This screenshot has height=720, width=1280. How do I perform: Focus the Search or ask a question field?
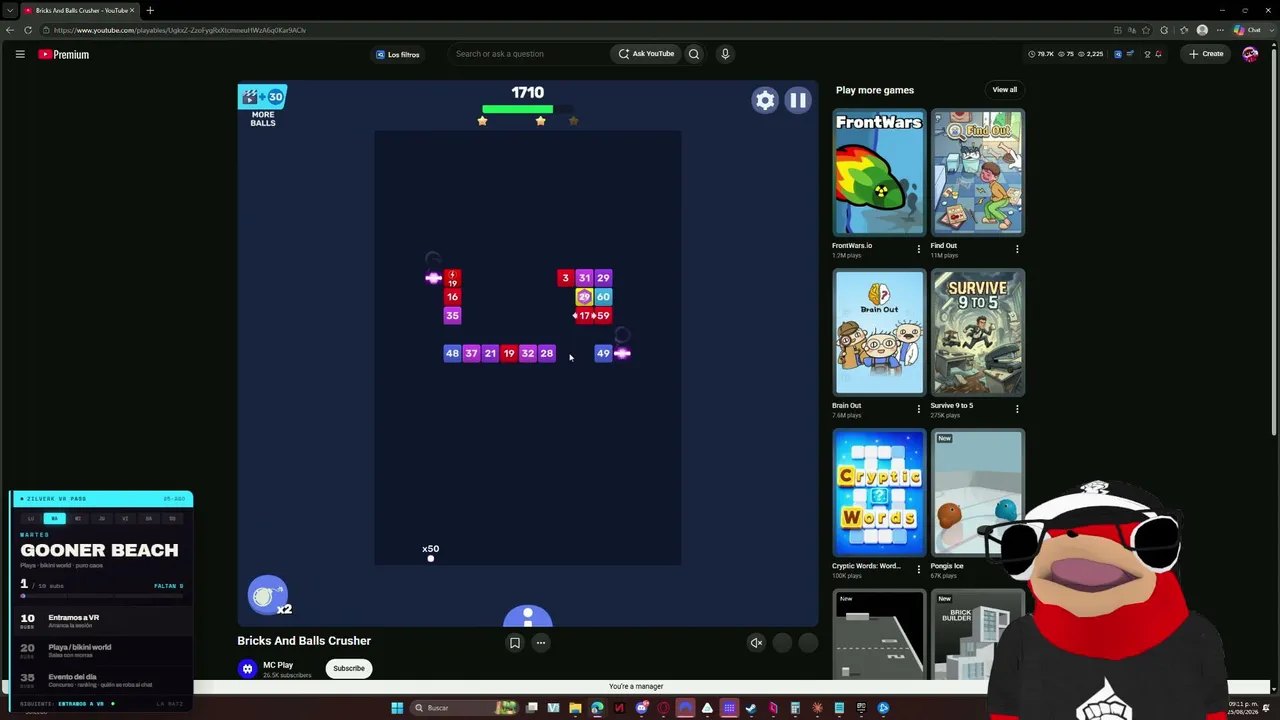(x=528, y=54)
